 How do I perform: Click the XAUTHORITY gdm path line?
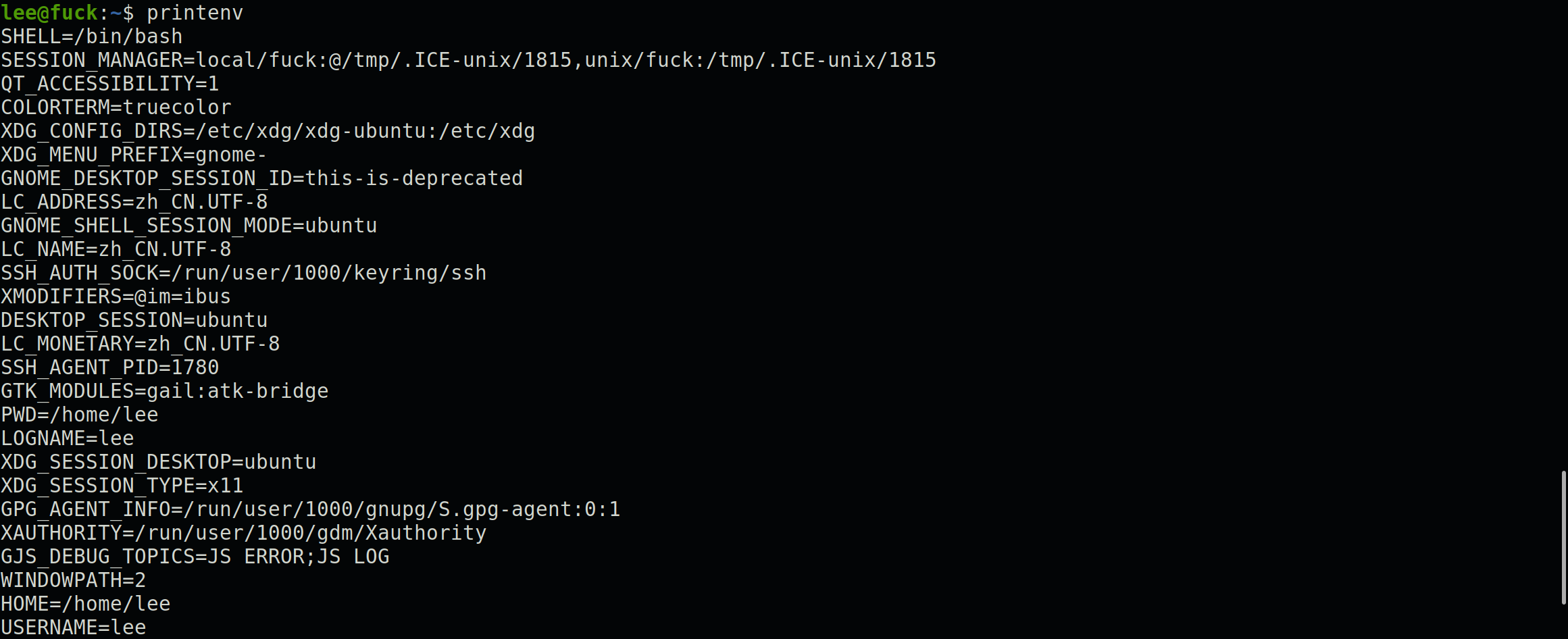(x=244, y=533)
